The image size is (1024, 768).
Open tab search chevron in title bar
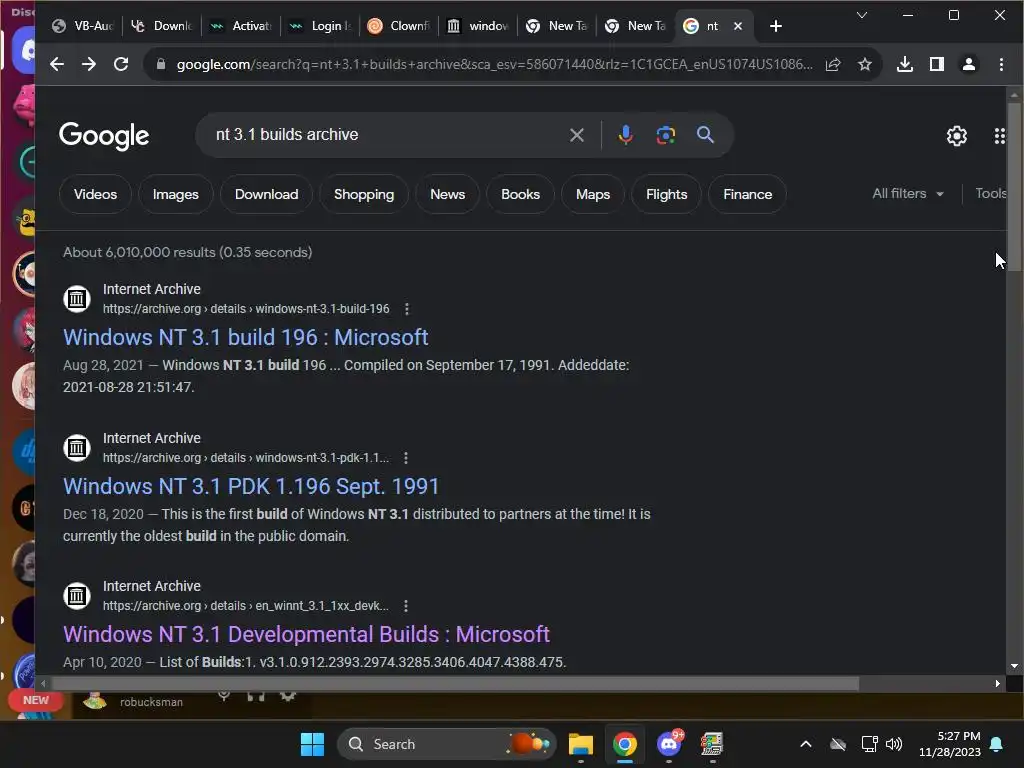(862, 15)
